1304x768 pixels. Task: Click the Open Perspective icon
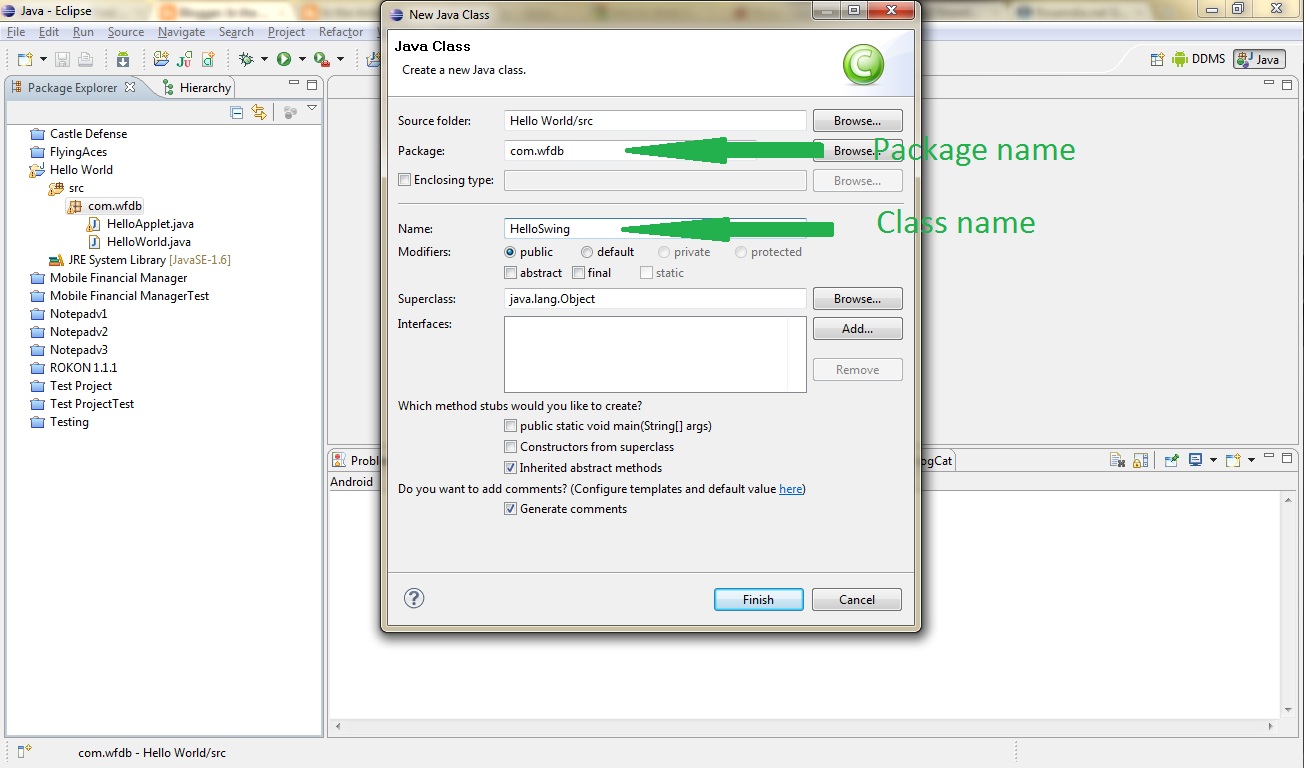(1157, 59)
